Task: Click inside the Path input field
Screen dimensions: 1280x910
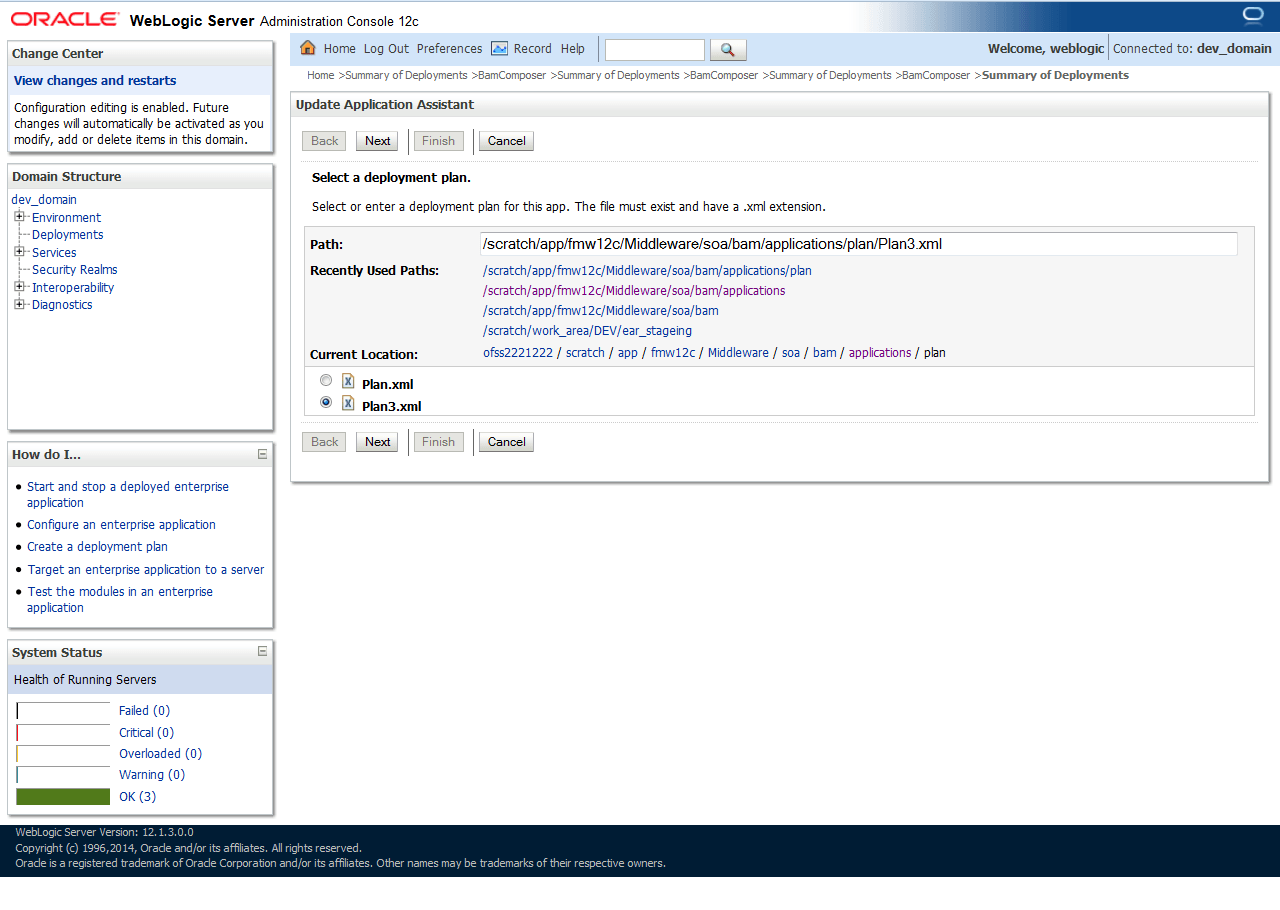Action: [858, 244]
